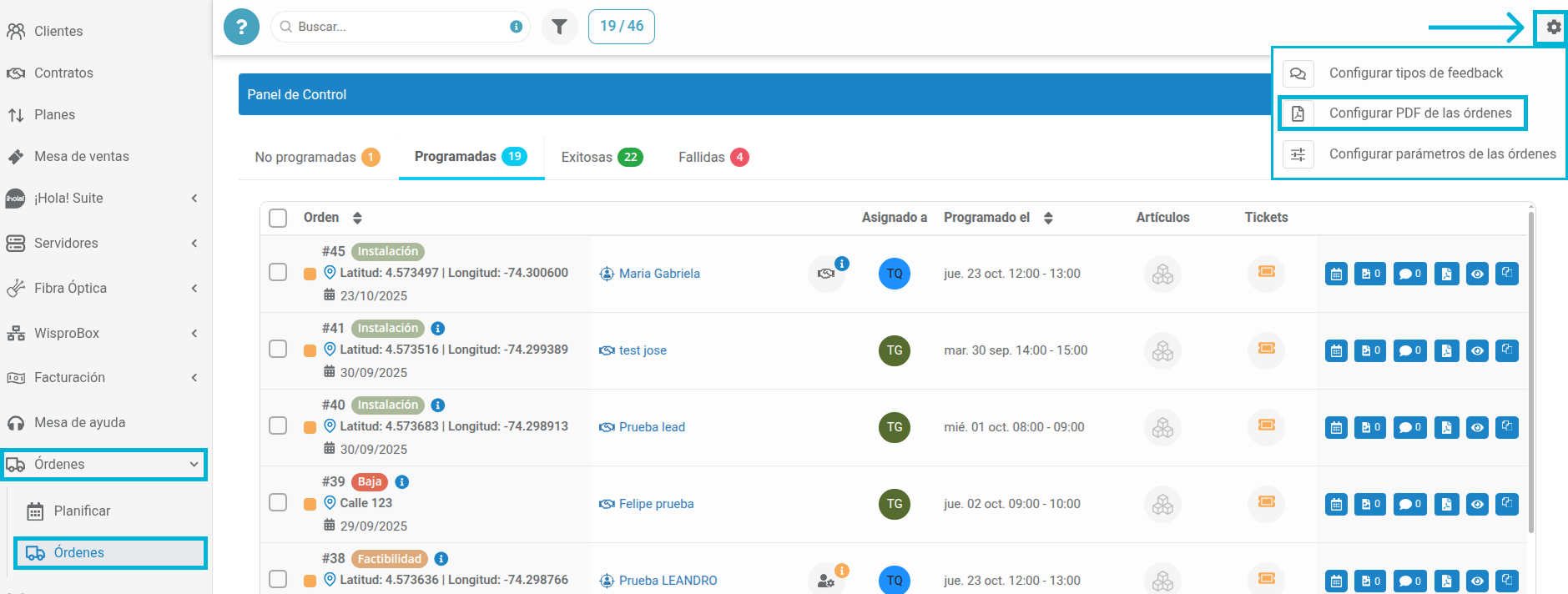Check the box for order #41
Viewport: 1568px width, 594px height.
[278, 350]
